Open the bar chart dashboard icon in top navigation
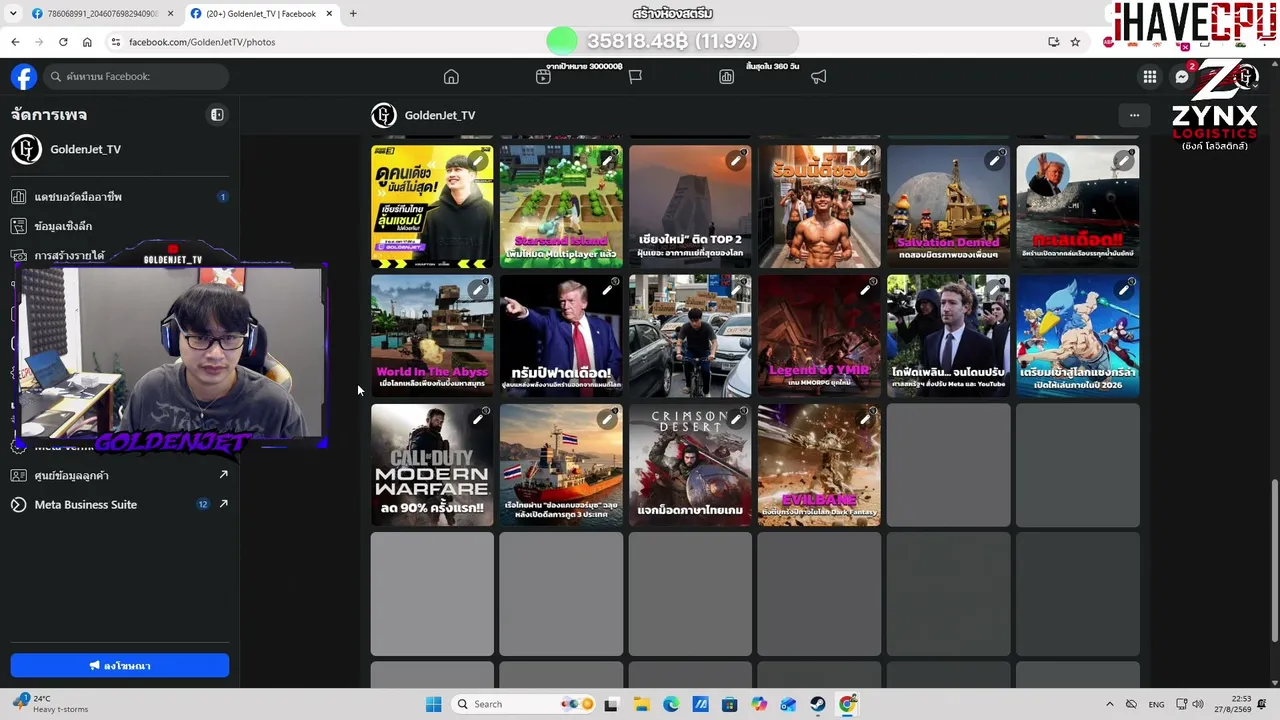 click(727, 77)
